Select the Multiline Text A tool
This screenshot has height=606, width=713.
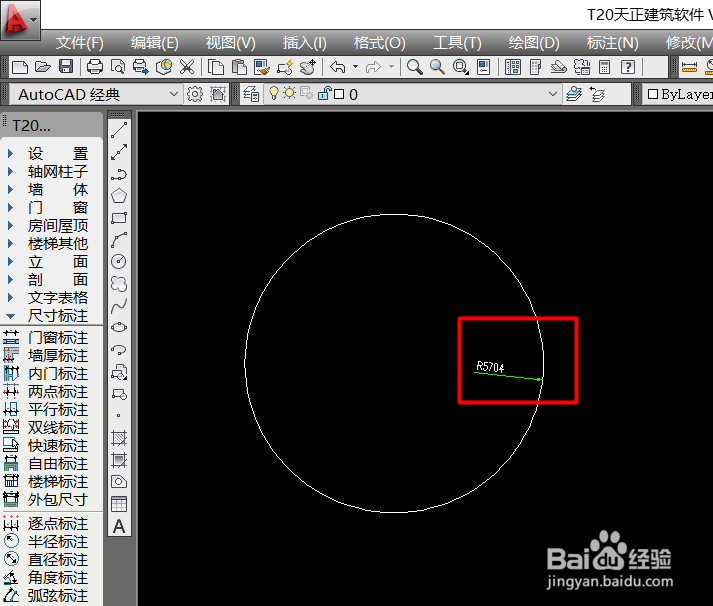pyautogui.click(x=119, y=526)
